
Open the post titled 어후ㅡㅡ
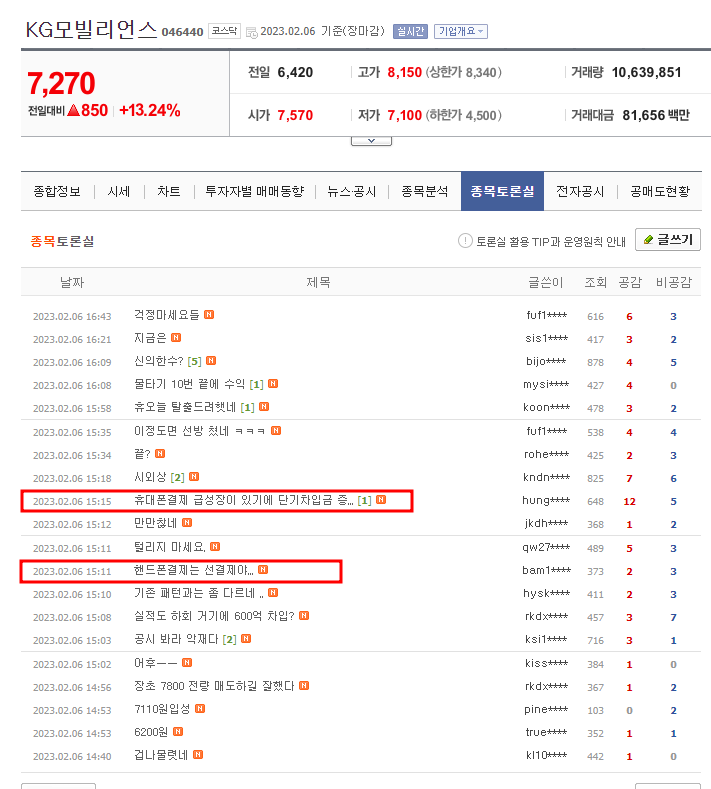[155, 663]
